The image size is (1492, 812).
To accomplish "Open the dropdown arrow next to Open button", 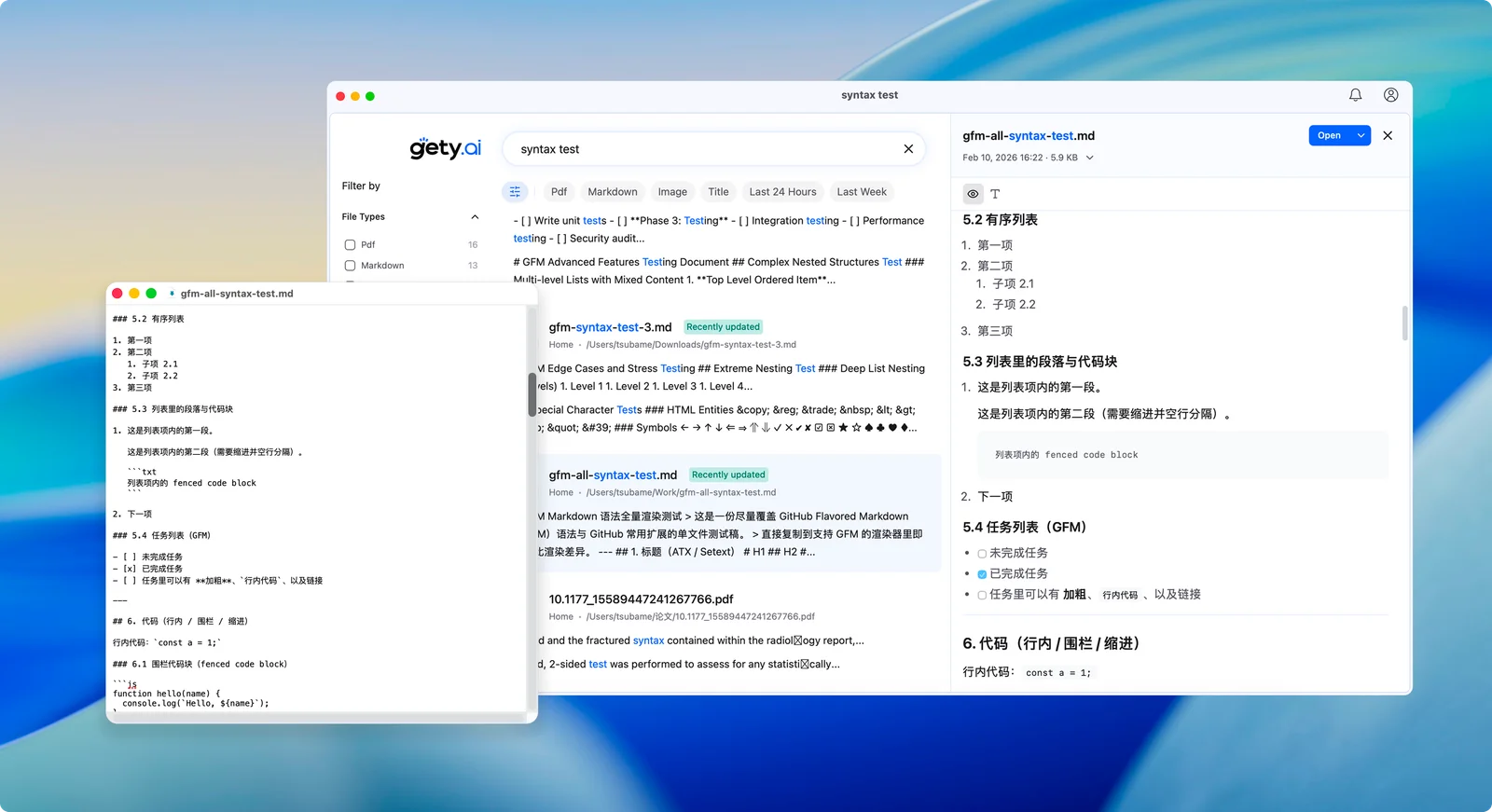I will coord(1361,135).
